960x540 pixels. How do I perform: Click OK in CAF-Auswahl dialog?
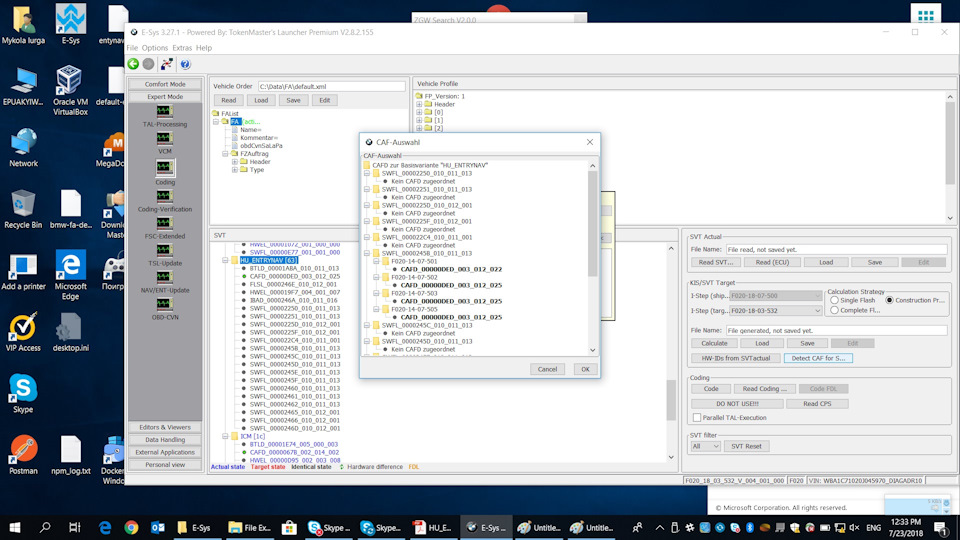click(x=585, y=369)
